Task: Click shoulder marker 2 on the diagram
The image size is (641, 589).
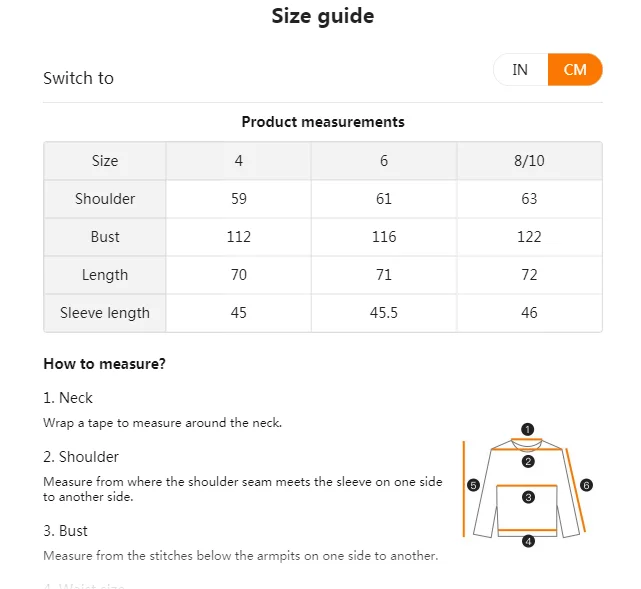Action: coord(528,461)
